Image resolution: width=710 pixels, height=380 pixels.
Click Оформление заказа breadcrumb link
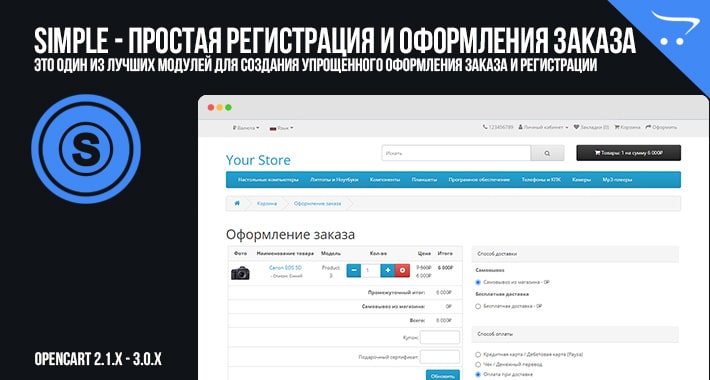[317, 204]
